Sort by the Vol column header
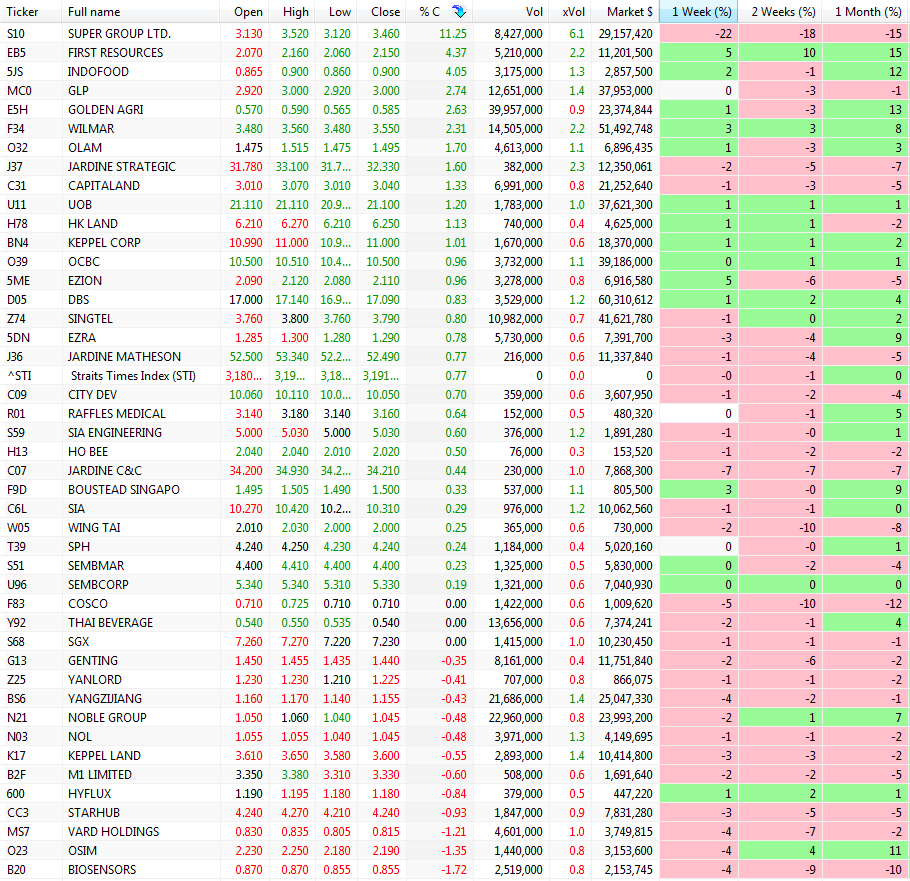Image resolution: width=910 pixels, height=881 pixels. tap(532, 12)
